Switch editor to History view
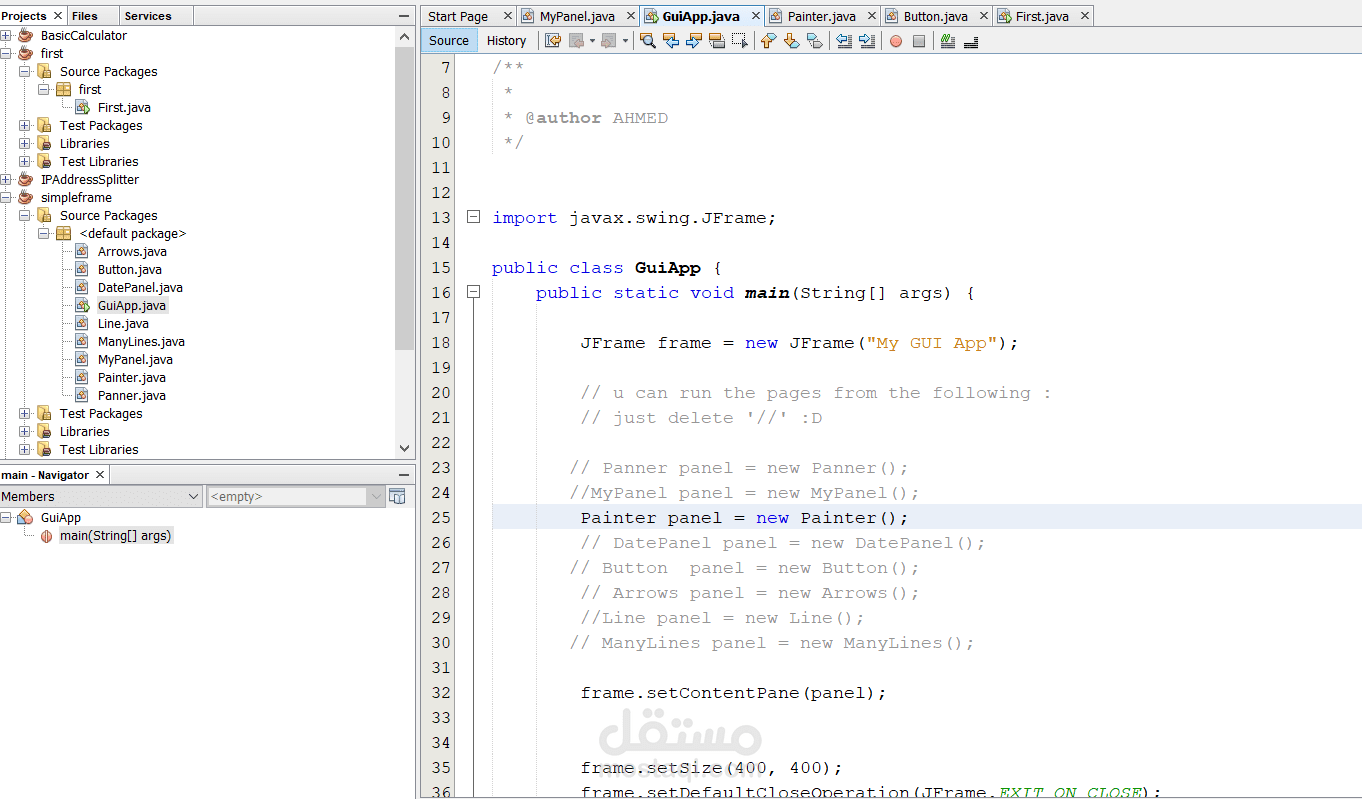1362x799 pixels. pyautogui.click(x=506, y=40)
